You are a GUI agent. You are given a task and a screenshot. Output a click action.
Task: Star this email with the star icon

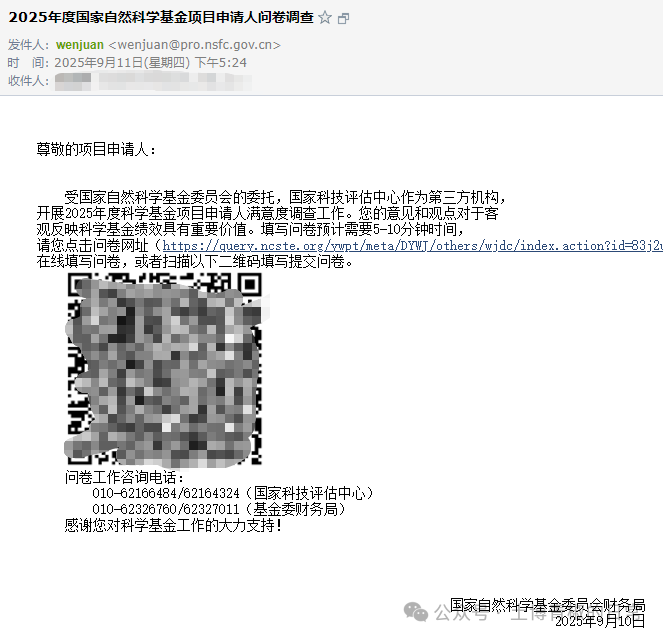pos(325,18)
